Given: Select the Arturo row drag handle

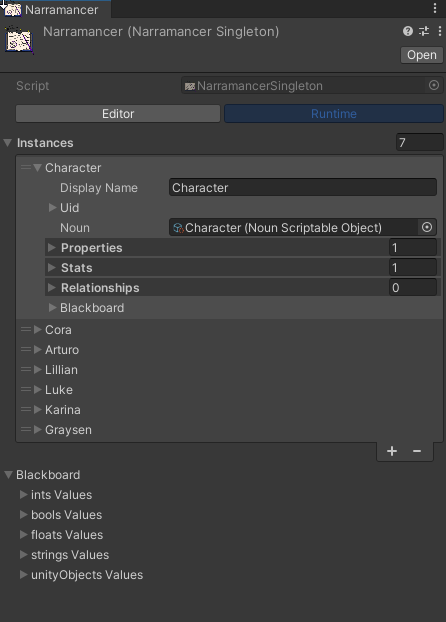Looking at the screenshot, I should coord(26,349).
